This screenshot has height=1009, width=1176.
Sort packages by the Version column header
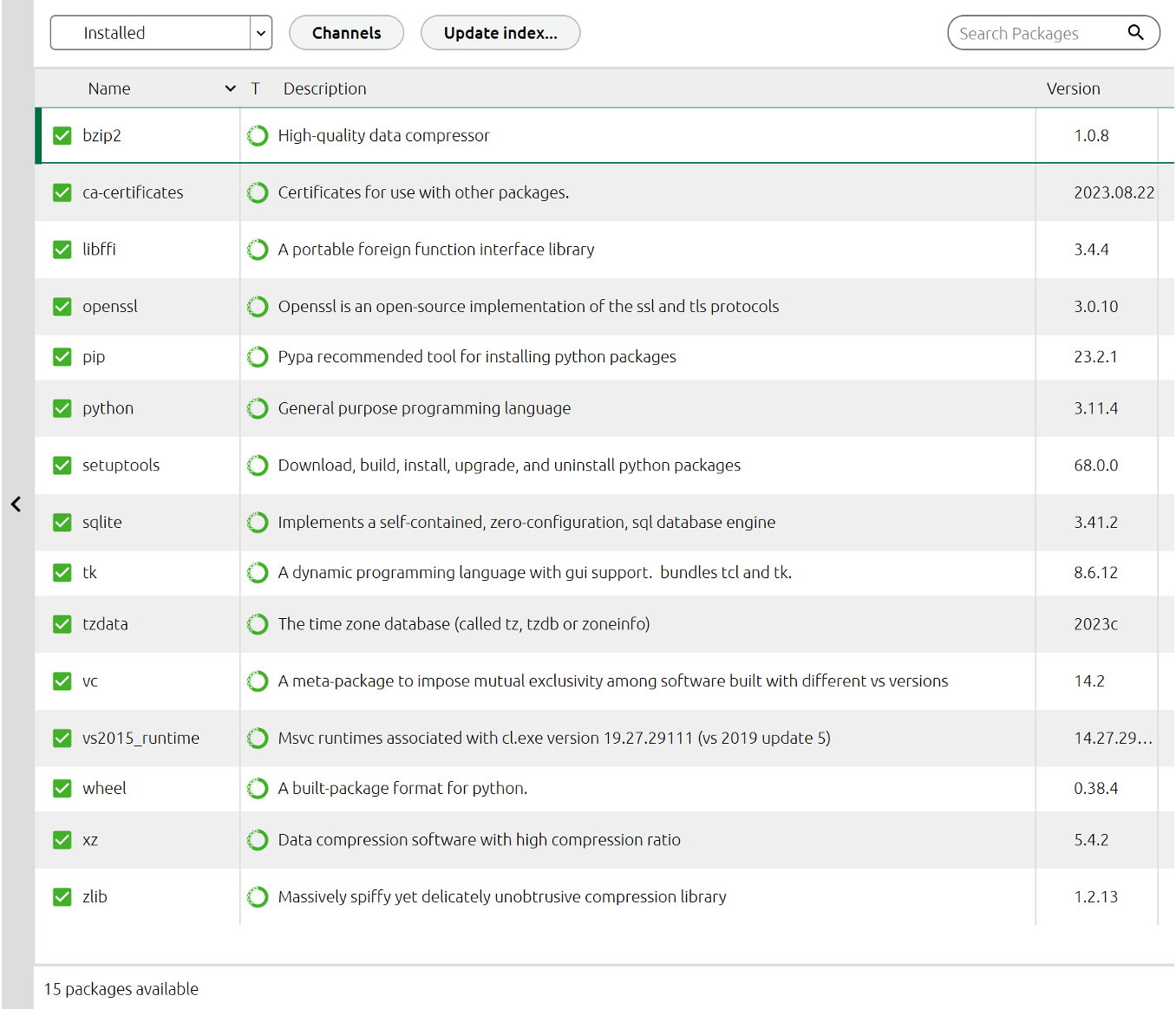tap(1073, 88)
